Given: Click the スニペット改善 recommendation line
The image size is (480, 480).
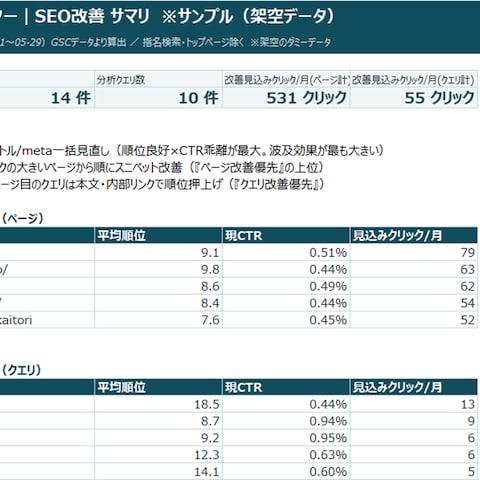Looking at the screenshot, I should click(x=162, y=167).
